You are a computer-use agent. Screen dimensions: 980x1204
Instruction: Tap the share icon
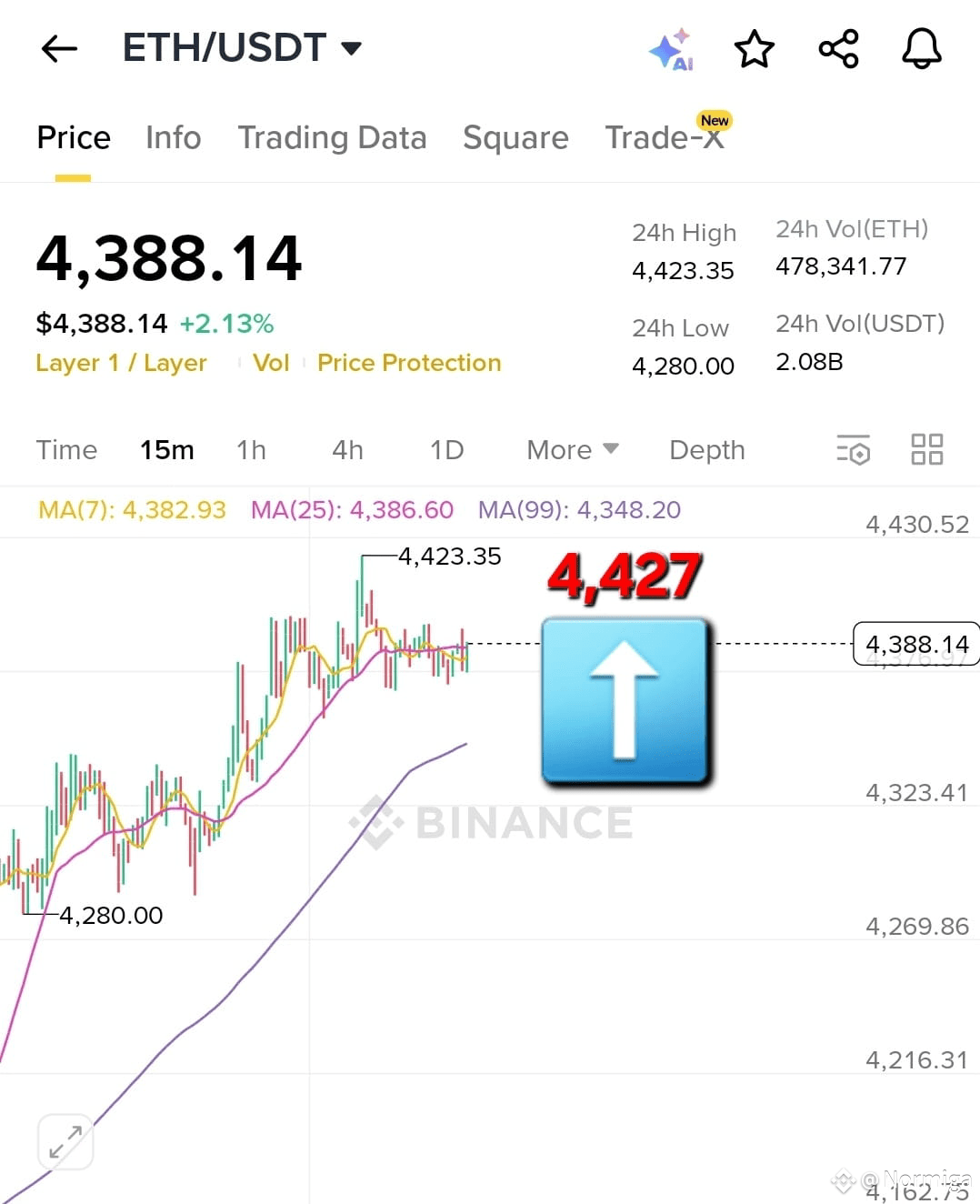838,49
